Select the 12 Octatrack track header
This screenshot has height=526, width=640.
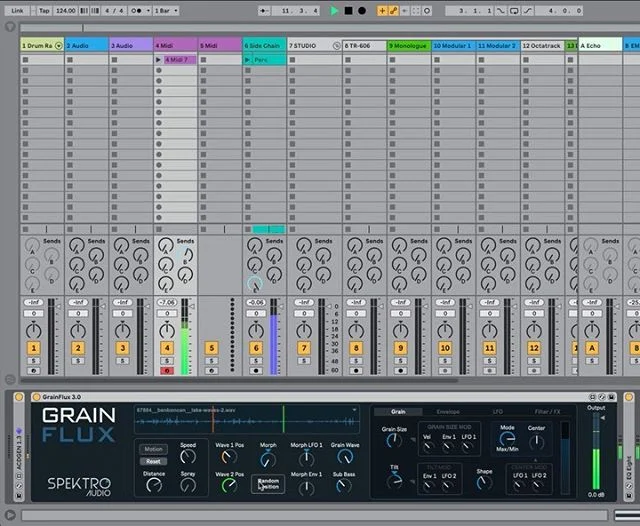tap(542, 46)
